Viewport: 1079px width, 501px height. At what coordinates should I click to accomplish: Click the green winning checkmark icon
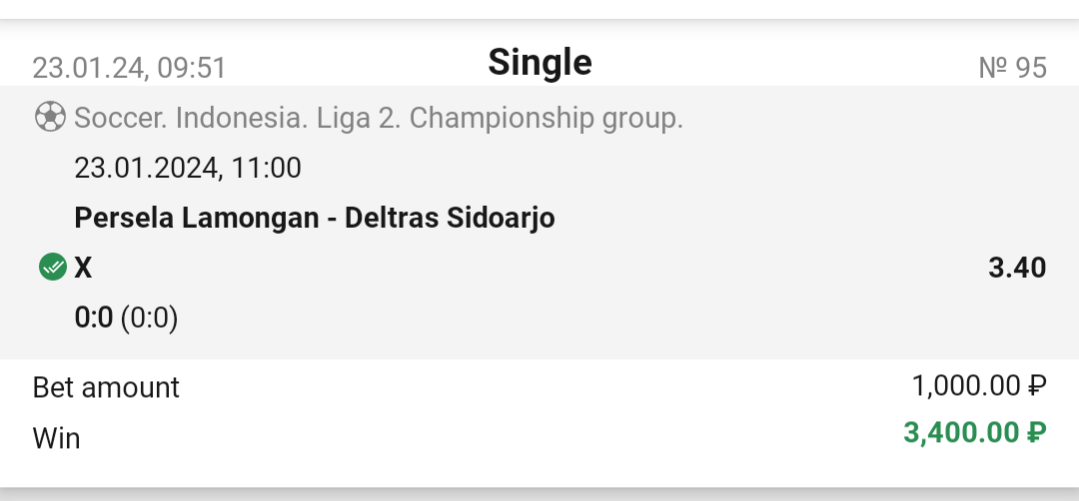click(x=52, y=267)
